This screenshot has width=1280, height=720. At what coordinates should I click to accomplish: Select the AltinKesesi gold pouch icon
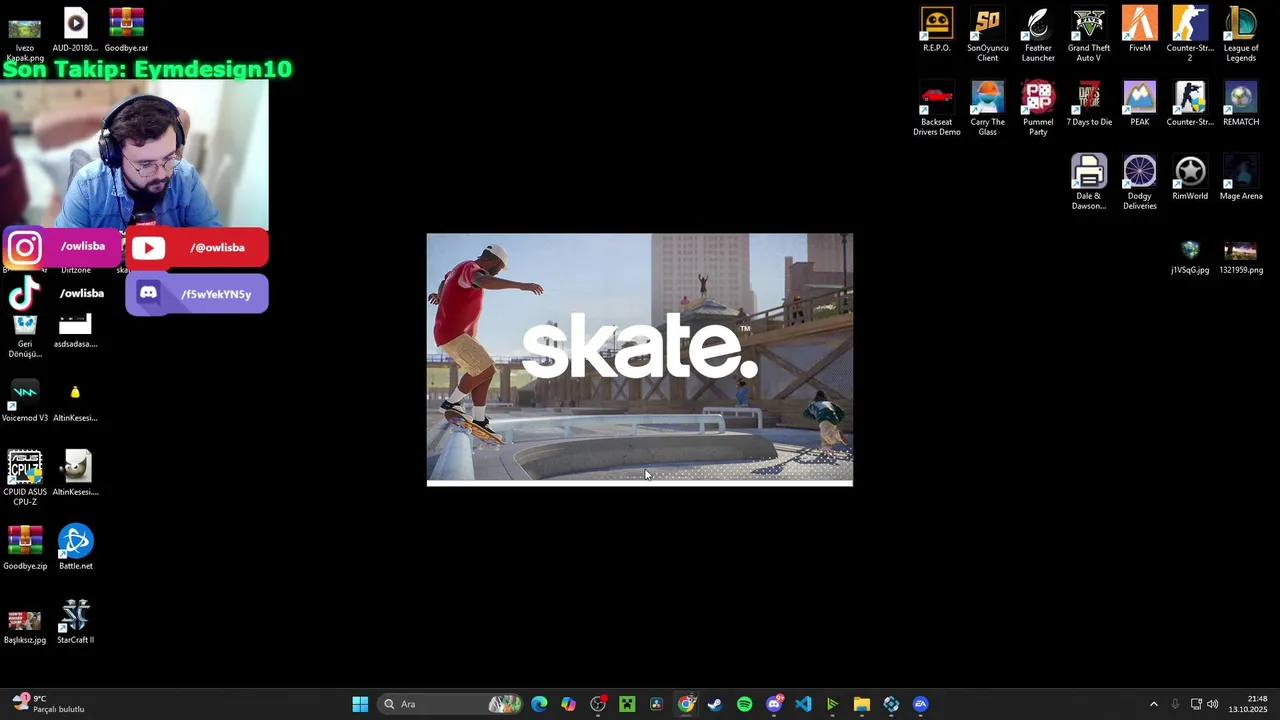(75, 400)
